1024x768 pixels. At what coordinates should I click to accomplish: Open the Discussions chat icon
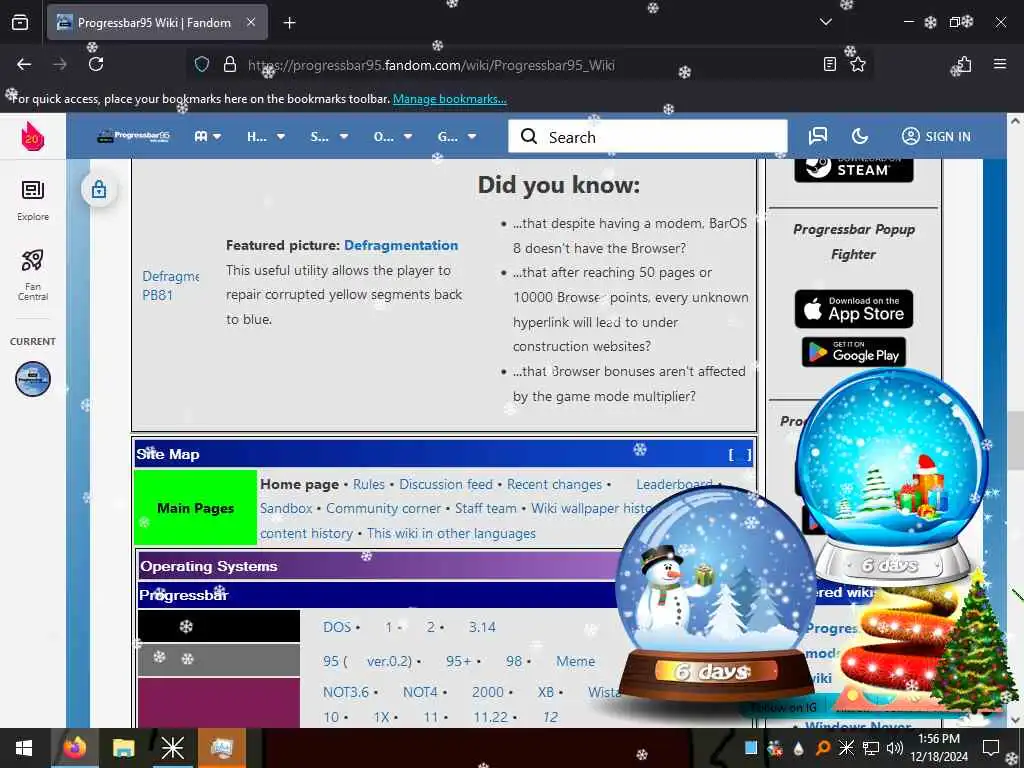tap(818, 136)
